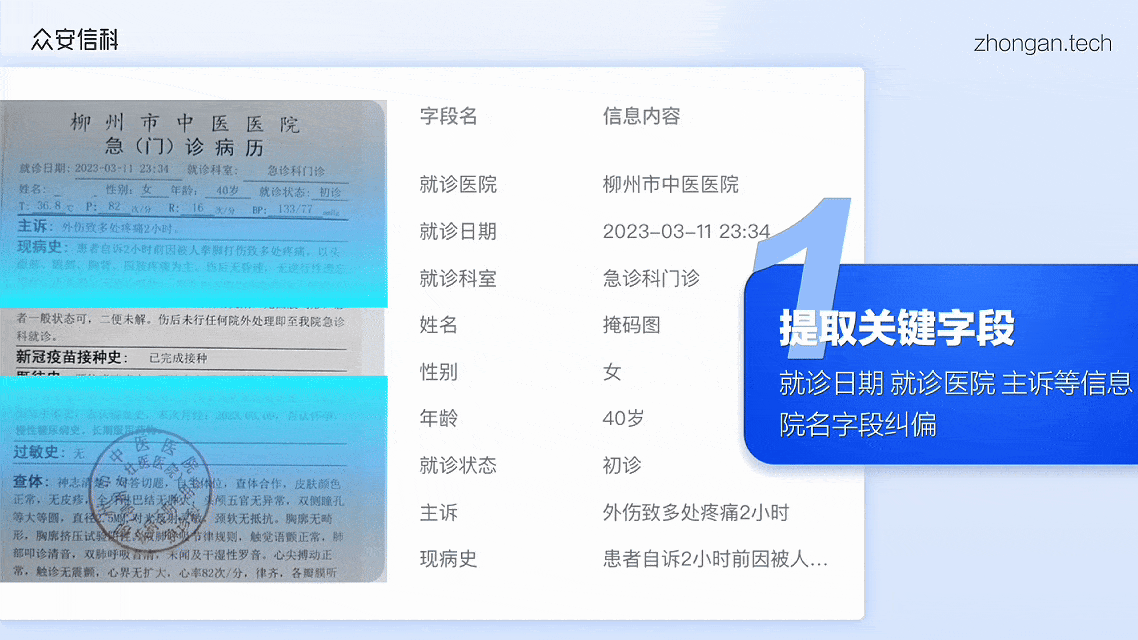Open the zhongan.tech website link
Viewport: 1138px width, 640px height.
(1042, 44)
